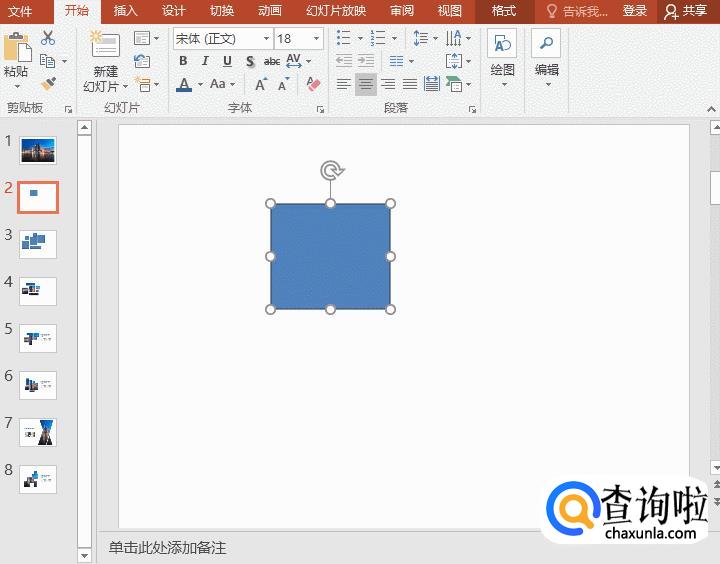Increase list indent level

(366, 61)
